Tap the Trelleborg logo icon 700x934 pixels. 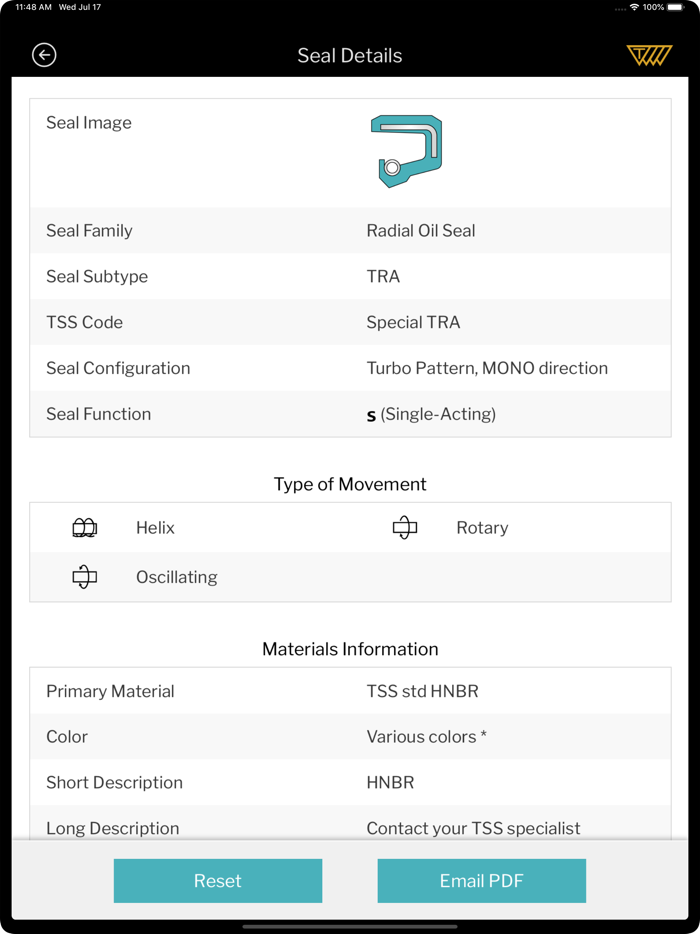[x=649, y=55]
